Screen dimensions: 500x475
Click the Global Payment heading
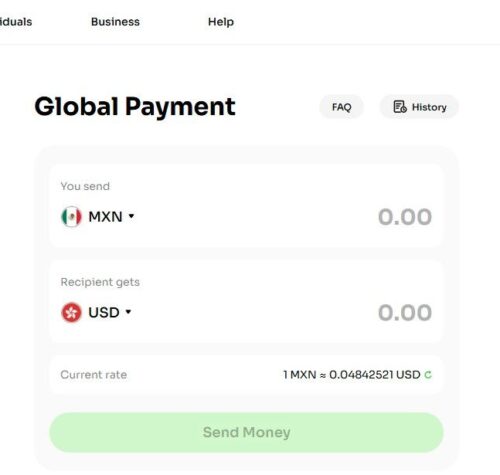(x=135, y=107)
